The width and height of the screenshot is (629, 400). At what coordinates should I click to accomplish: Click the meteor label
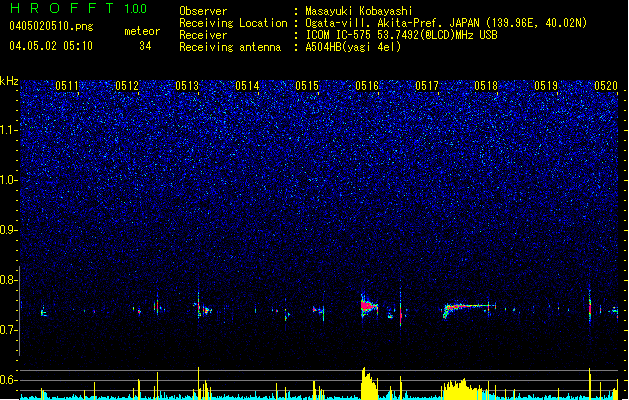(142, 31)
